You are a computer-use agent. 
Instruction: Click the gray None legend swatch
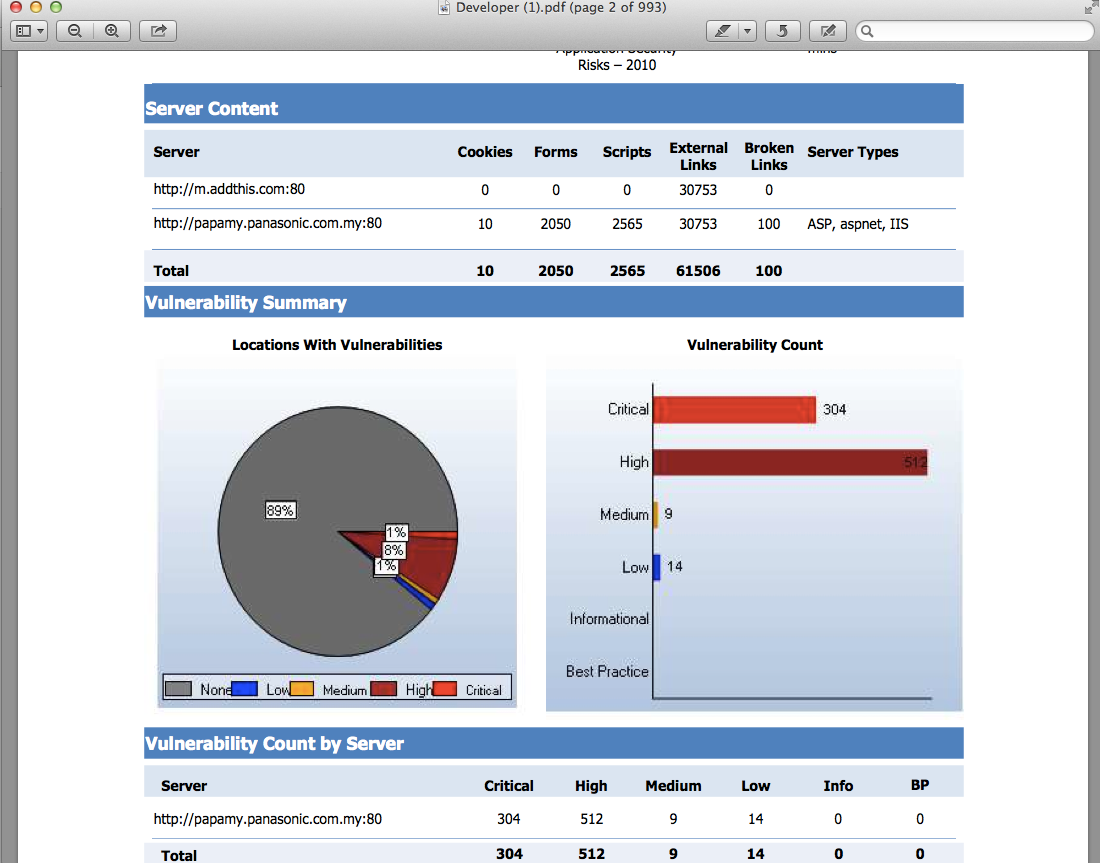178,689
